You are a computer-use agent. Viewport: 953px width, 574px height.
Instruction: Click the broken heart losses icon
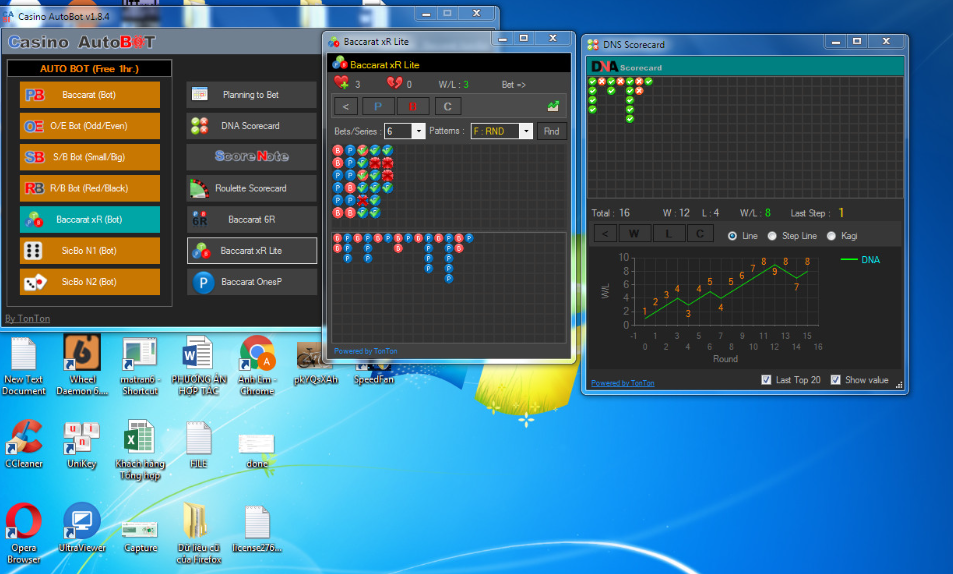pyautogui.click(x=394, y=83)
